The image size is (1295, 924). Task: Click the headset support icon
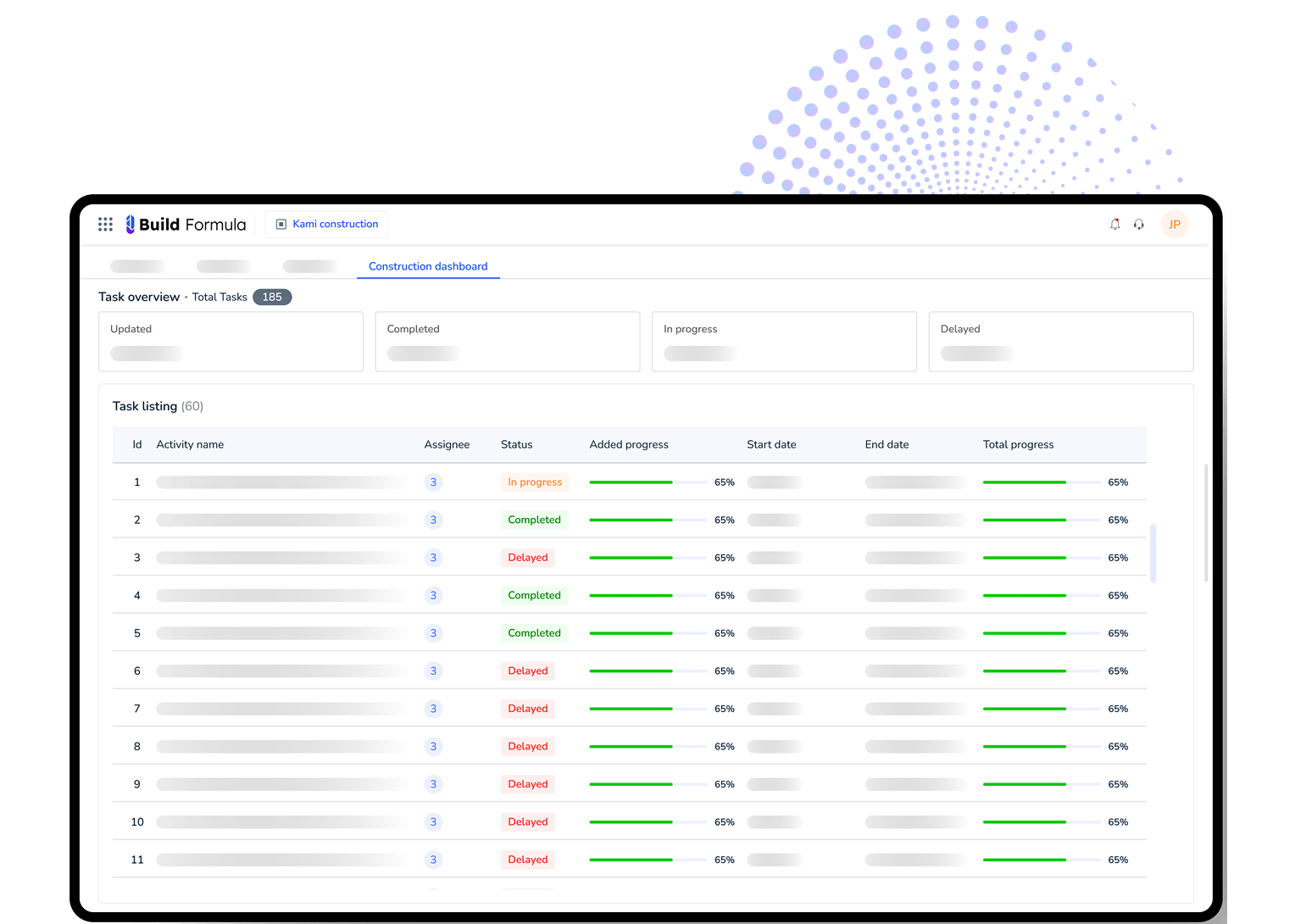[1138, 224]
